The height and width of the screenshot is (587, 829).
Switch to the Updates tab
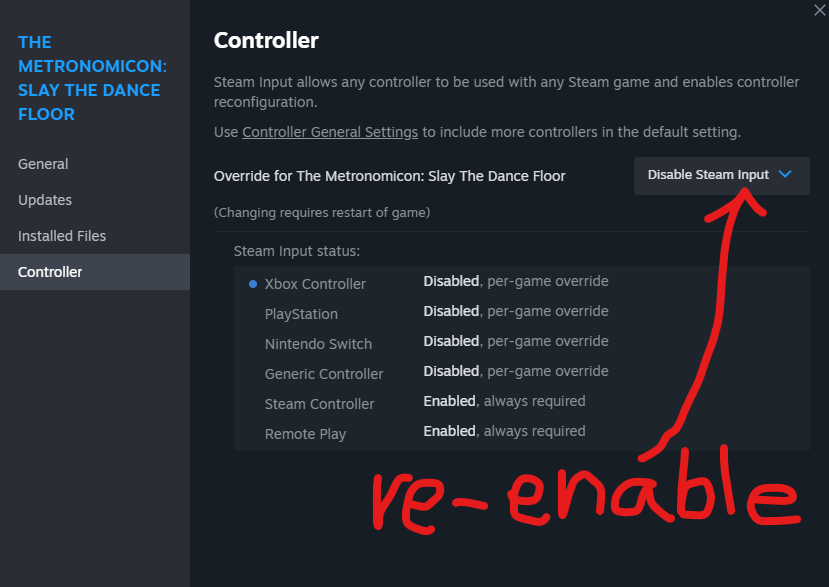point(45,200)
